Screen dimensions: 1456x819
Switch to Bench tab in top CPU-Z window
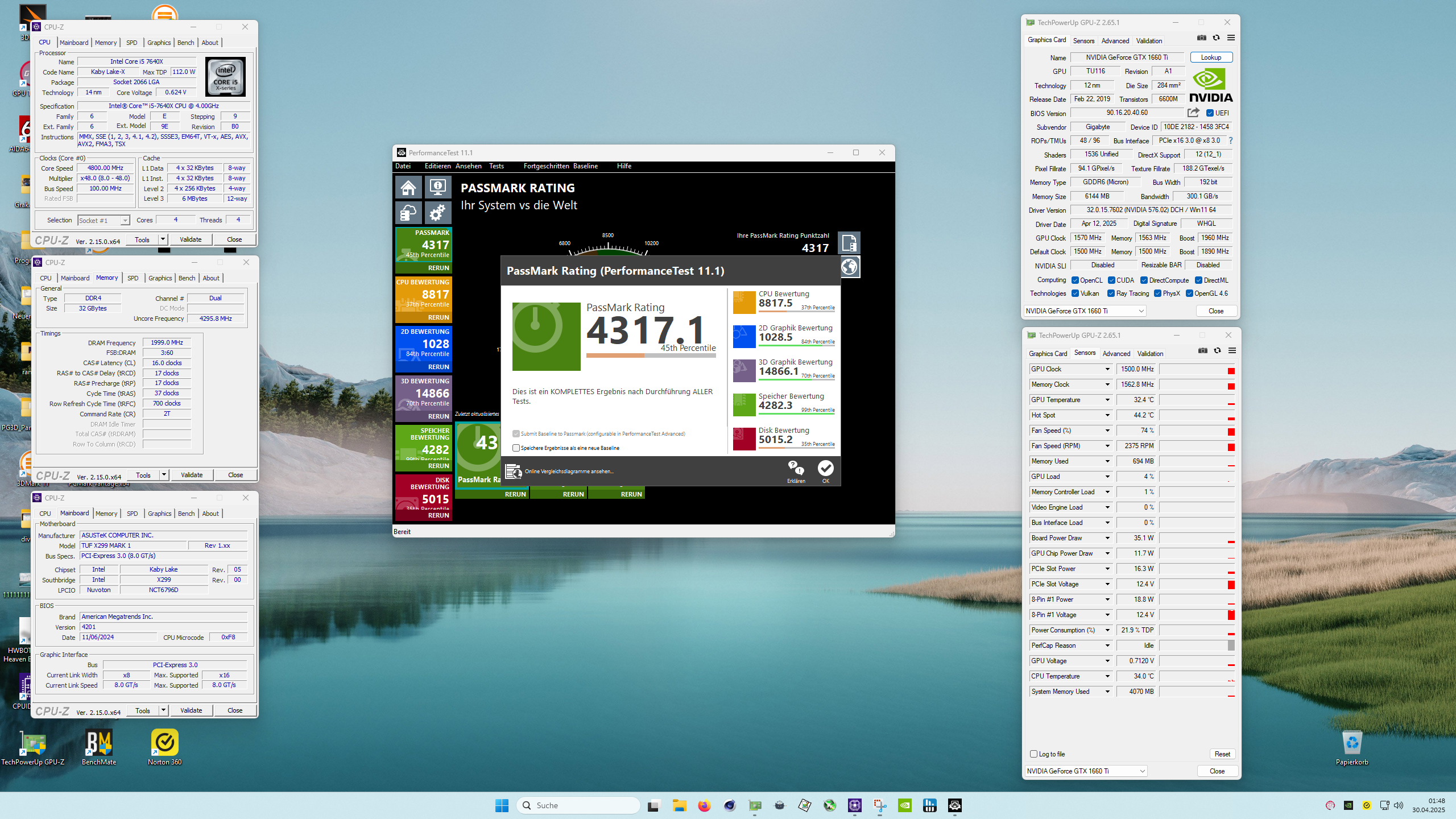pos(185,43)
